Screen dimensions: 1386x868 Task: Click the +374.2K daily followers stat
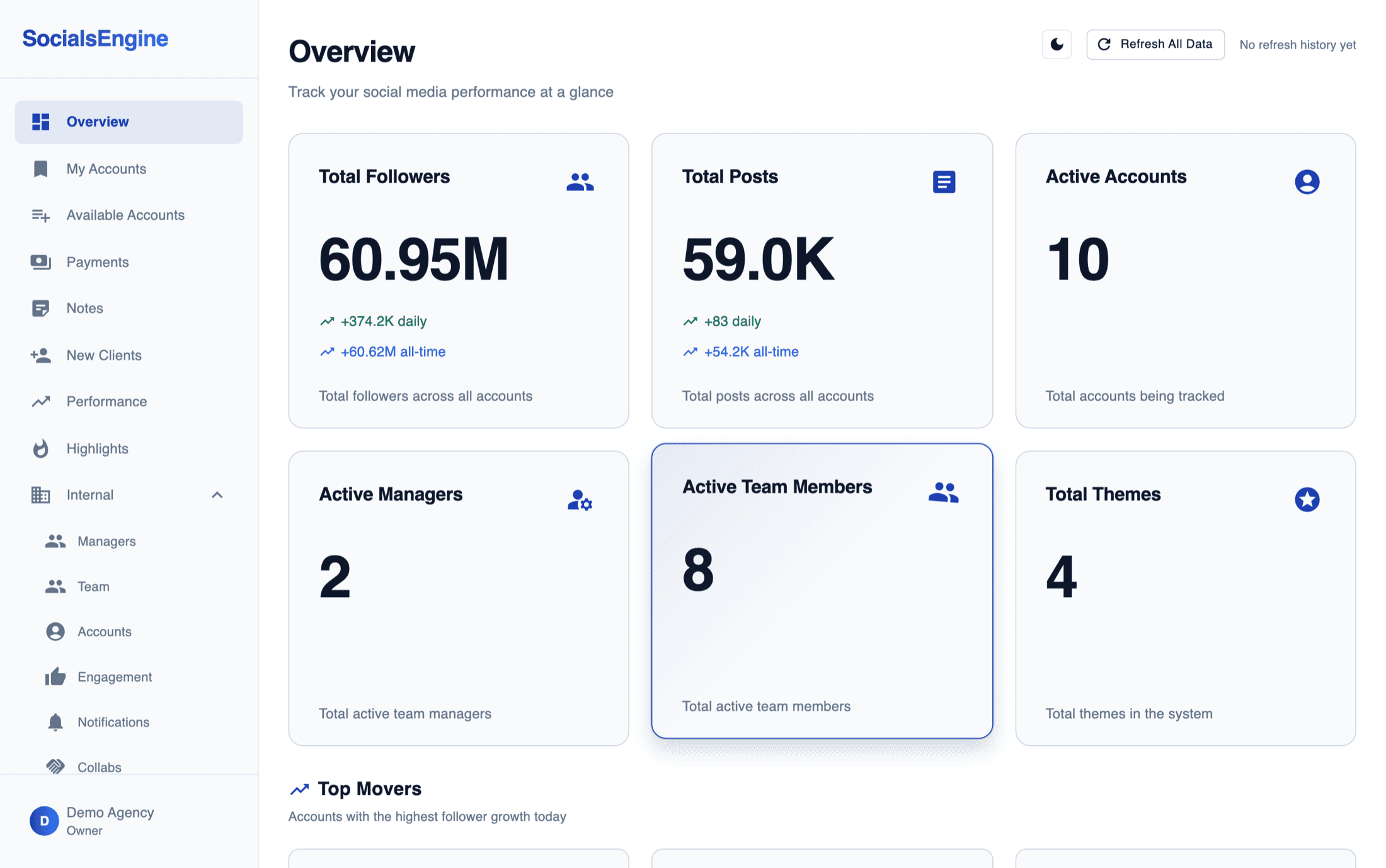[x=373, y=321]
